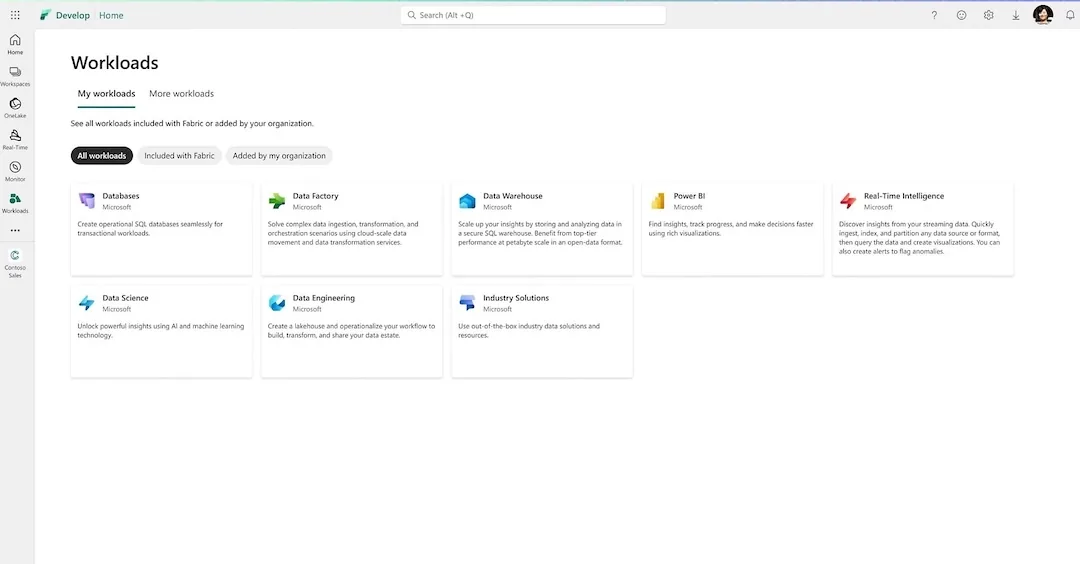Viewport: 1080px width, 564px height.
Task: Open OneLake in the left sidebar
Action: click(15, 108)
